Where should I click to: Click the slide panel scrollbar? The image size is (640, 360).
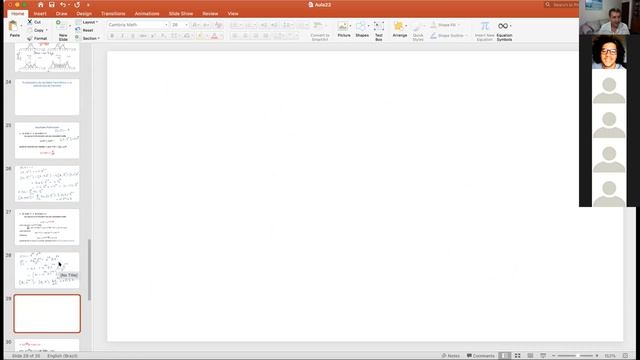point(89,269)
